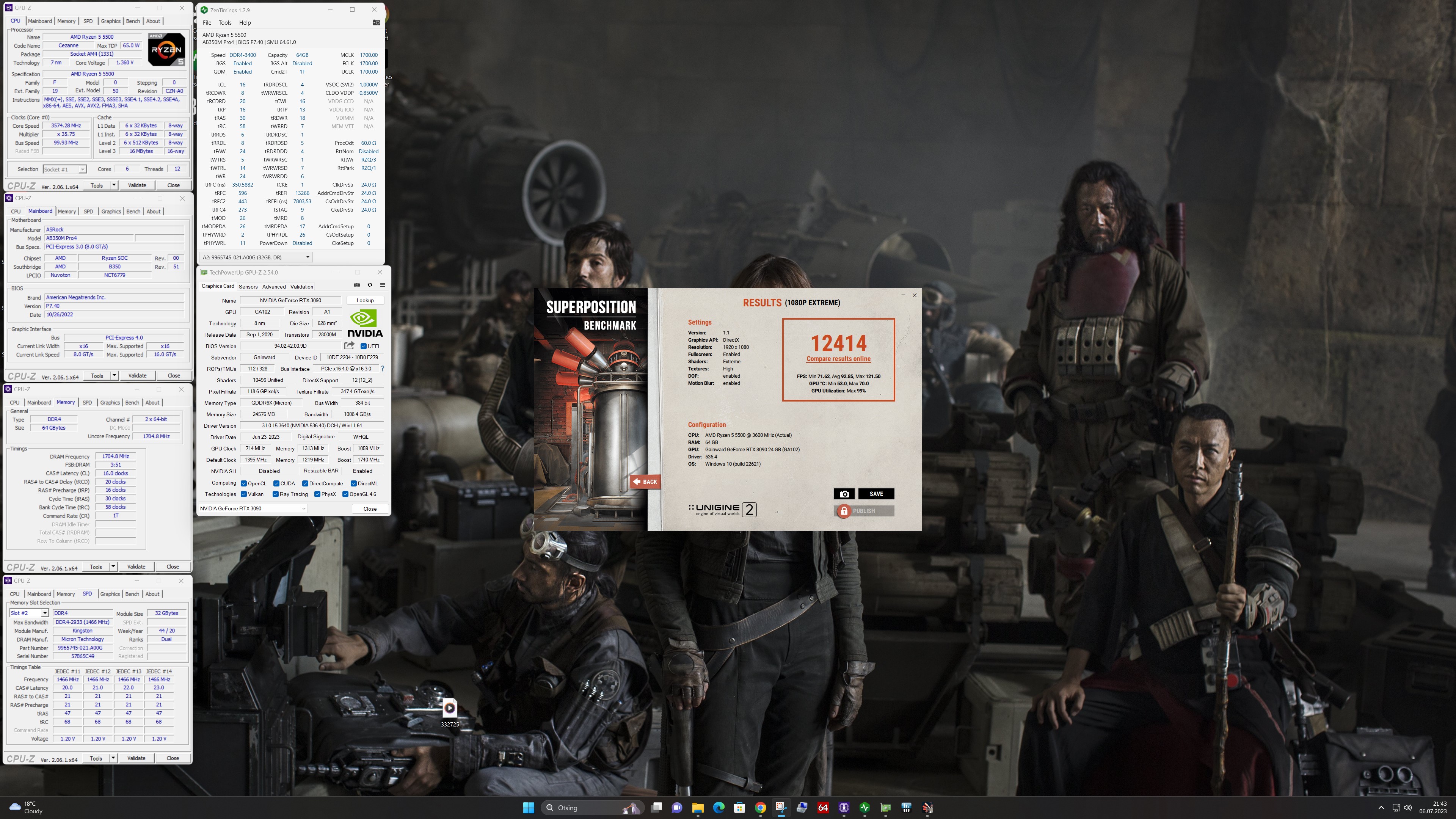Open File Explorer from the taskbar
1456x819 pixels.
698,808
